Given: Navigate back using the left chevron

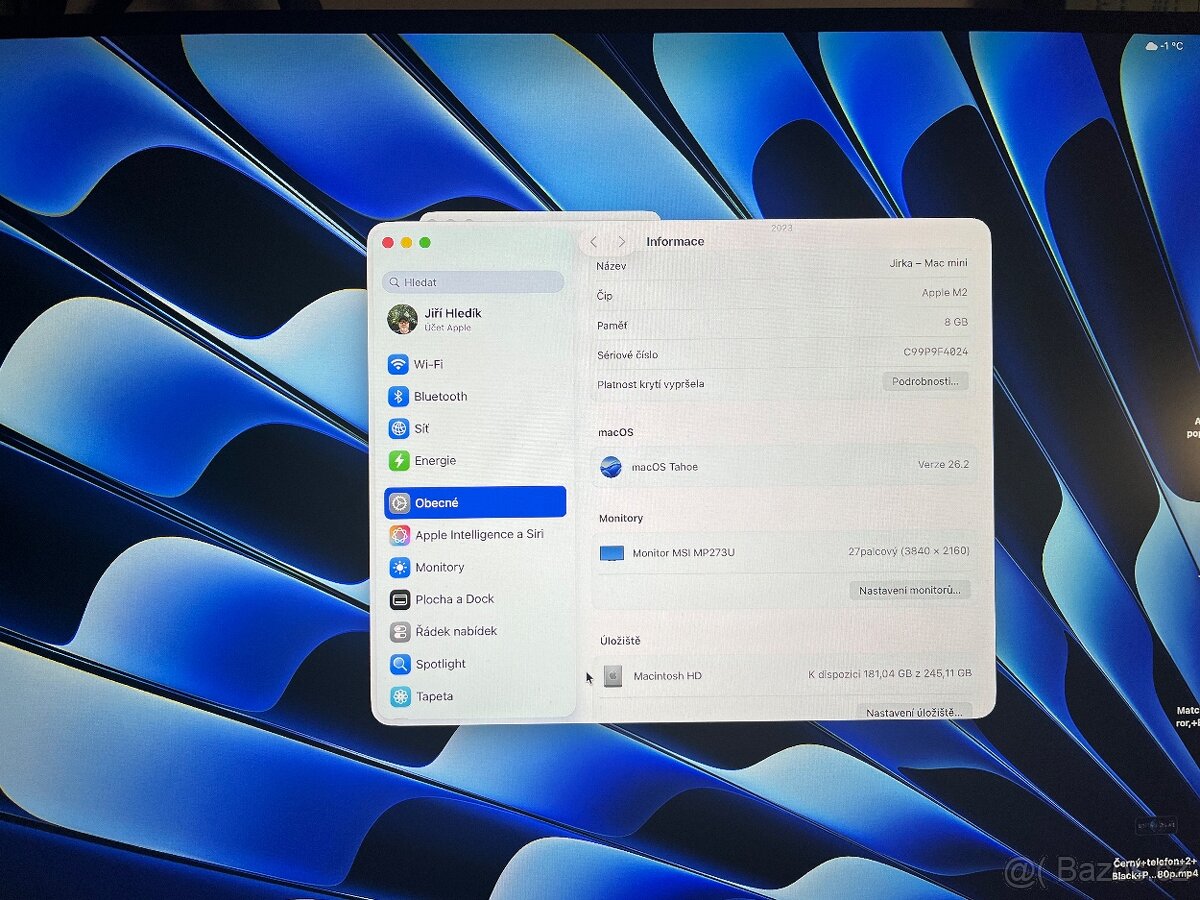Looking at the screenshot, I should point(593,241).
